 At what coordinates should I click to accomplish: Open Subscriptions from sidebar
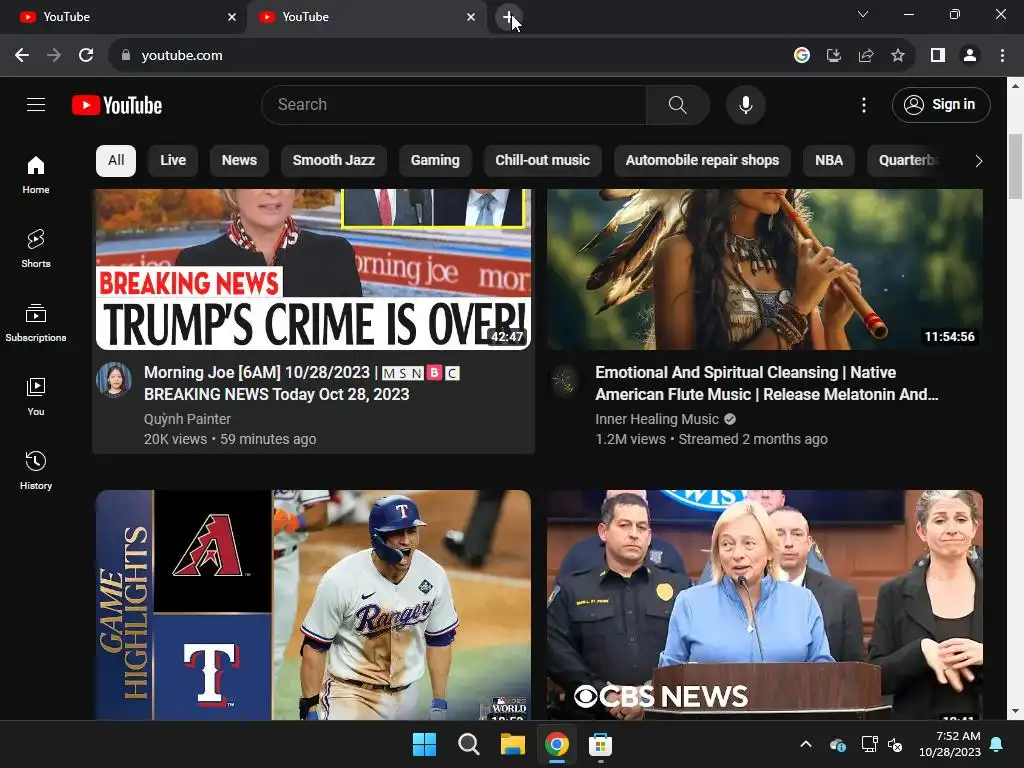[36, 323]
